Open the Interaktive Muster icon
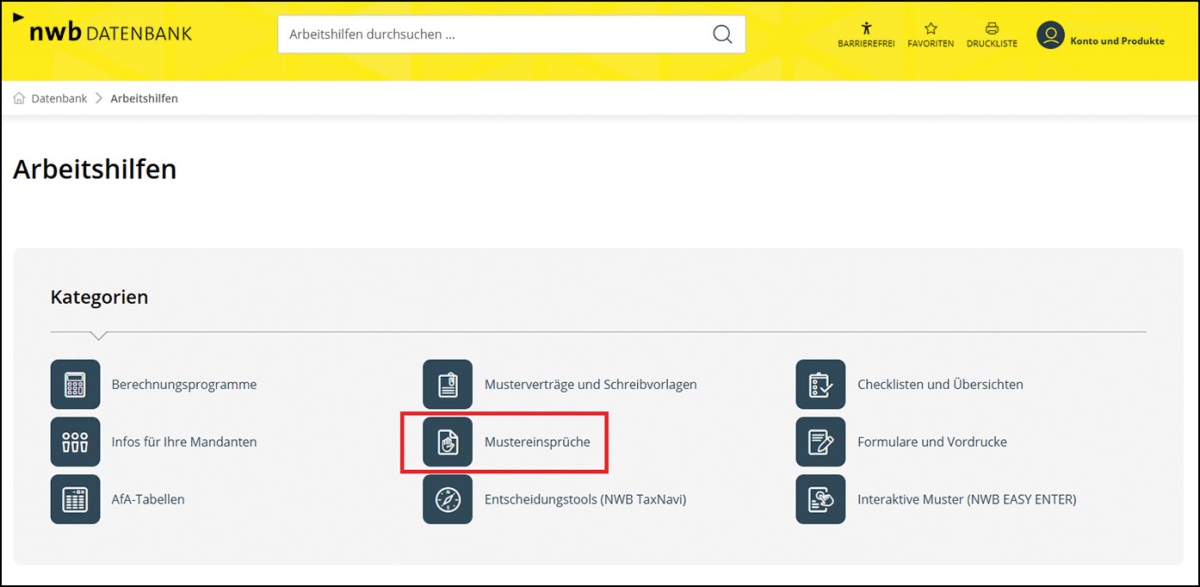This screenshot has width=1200, height=587. (821, 499)
